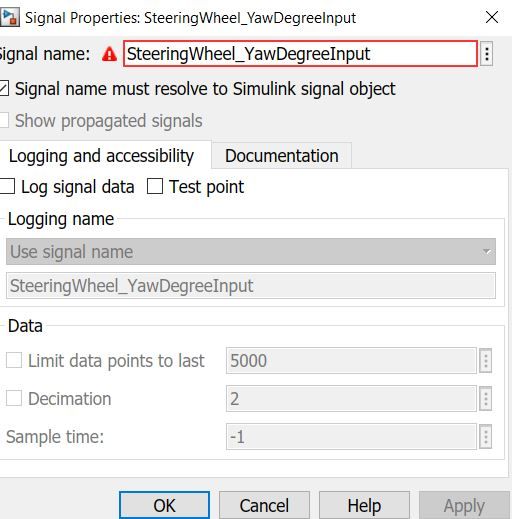Enable the Test point checkbox

[155, 186]
